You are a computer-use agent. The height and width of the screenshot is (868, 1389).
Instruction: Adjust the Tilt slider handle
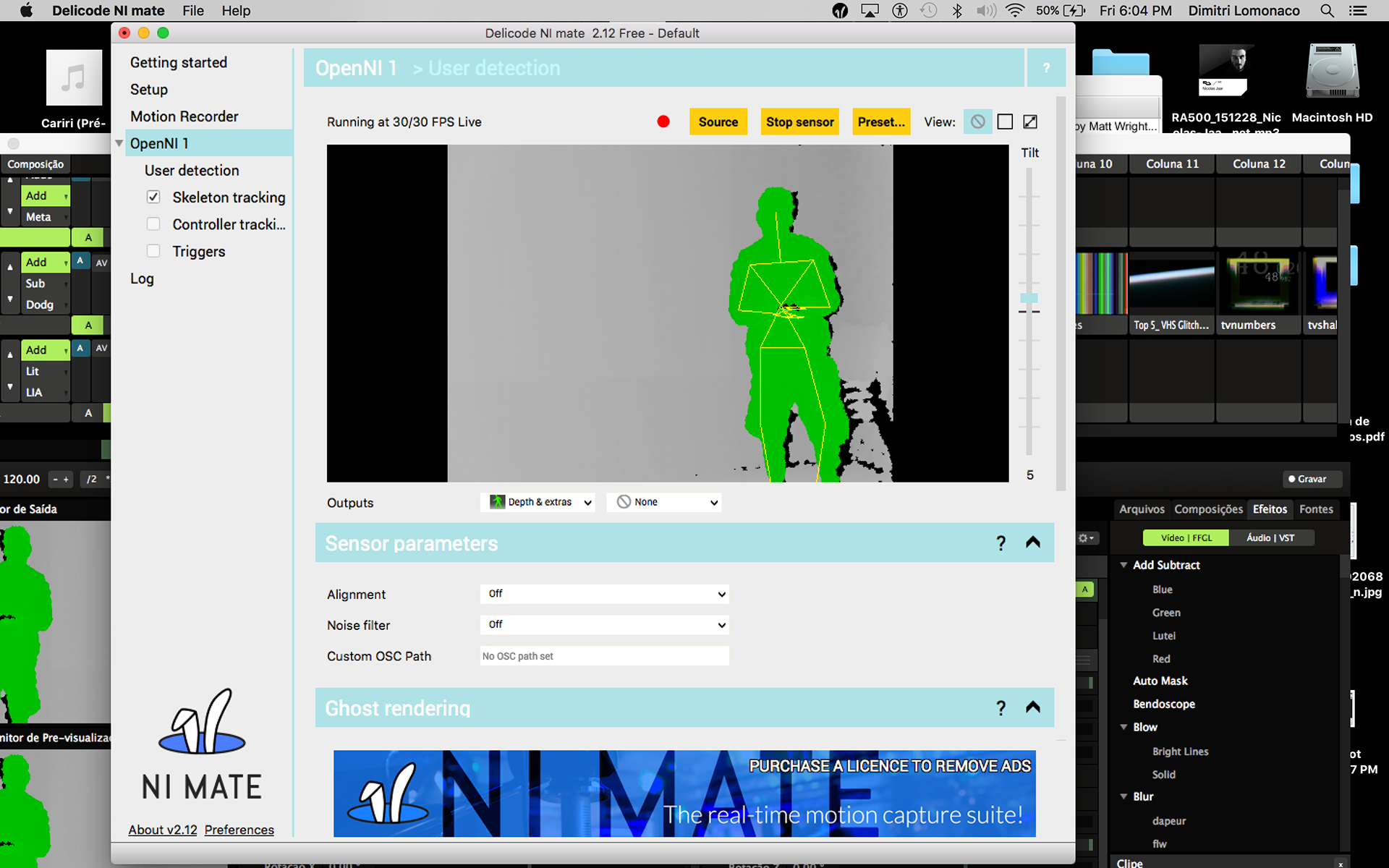(1029, 298)
